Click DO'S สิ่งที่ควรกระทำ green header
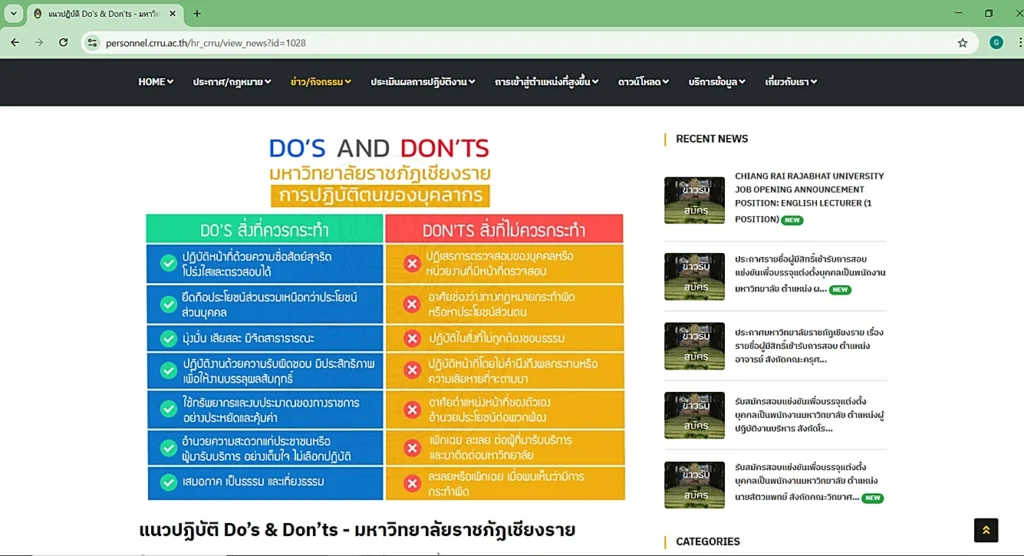Image resolution: width=1024 pixels, height=556 pixels. coord(264,229)
